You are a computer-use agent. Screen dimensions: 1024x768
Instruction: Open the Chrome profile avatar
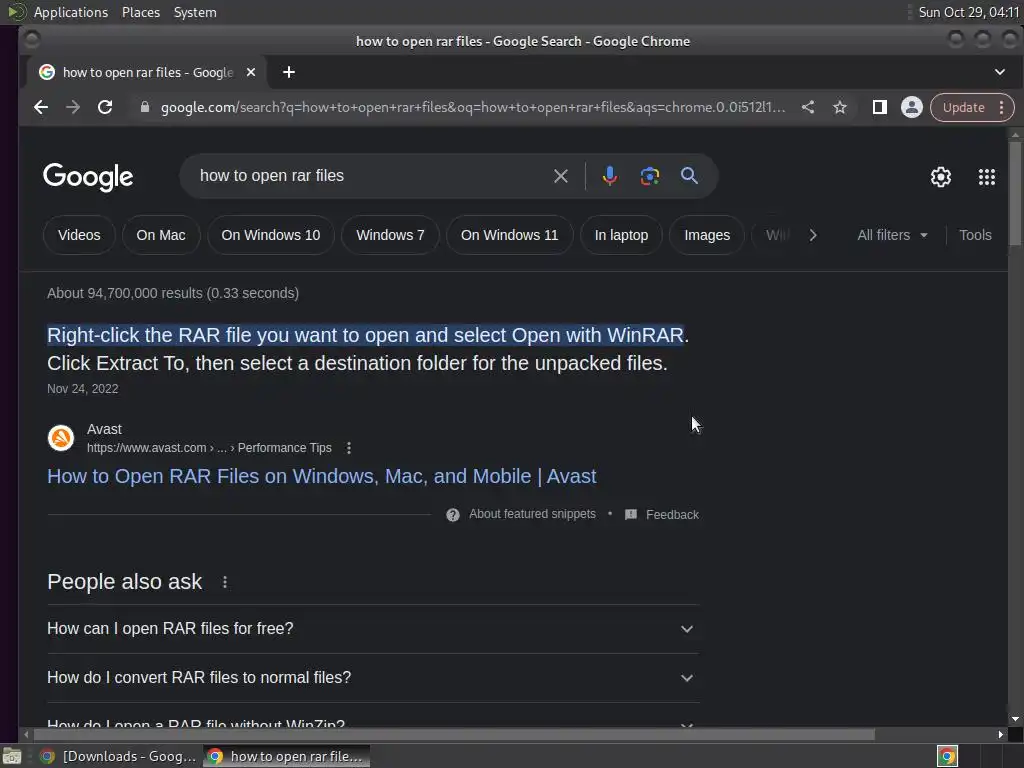tap(912, 107)
